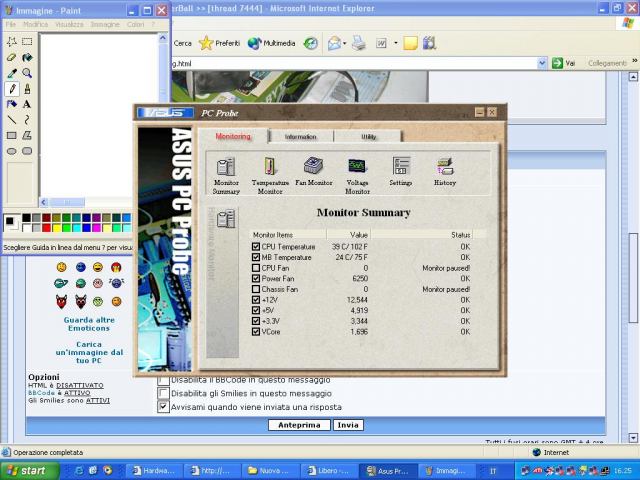Click the Multimedia button in Internet Explorer
The height and width of the screenshot is (480, 640).
tap(271, 43)
